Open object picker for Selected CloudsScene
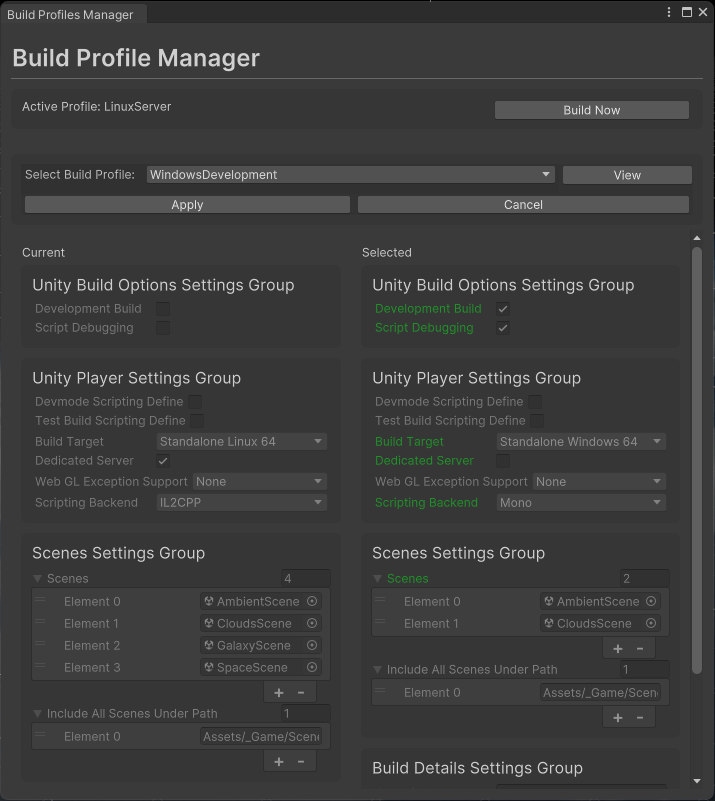 coord(652,623)
